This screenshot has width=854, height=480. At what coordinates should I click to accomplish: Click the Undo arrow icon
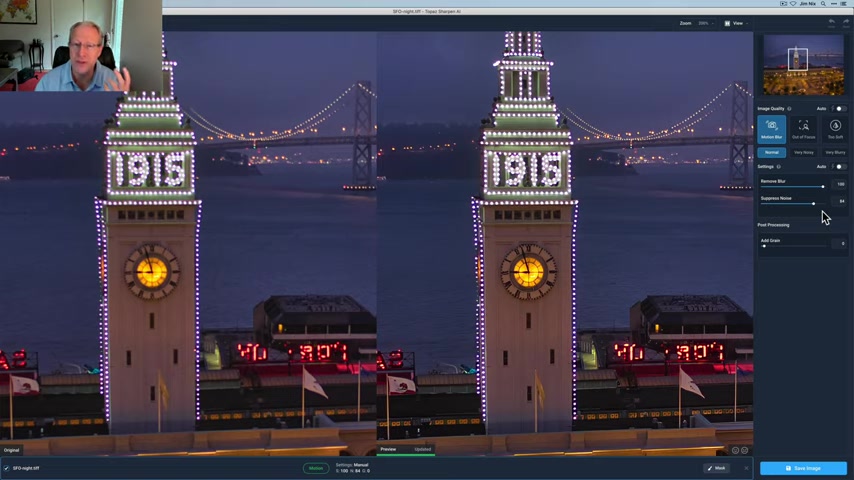[x=832, y=21]
